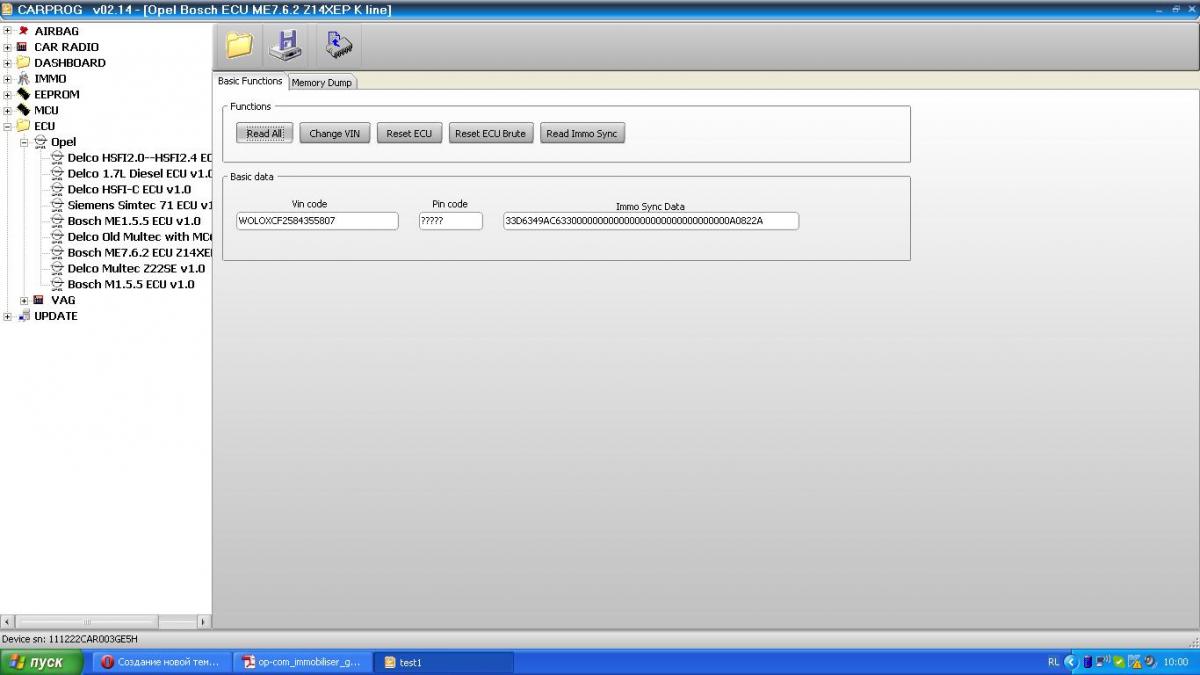Select Delco HSFI-C ECU v1.0
Image resolution: width=1200 pixels, height=675 pixels.
pos(129,189)
